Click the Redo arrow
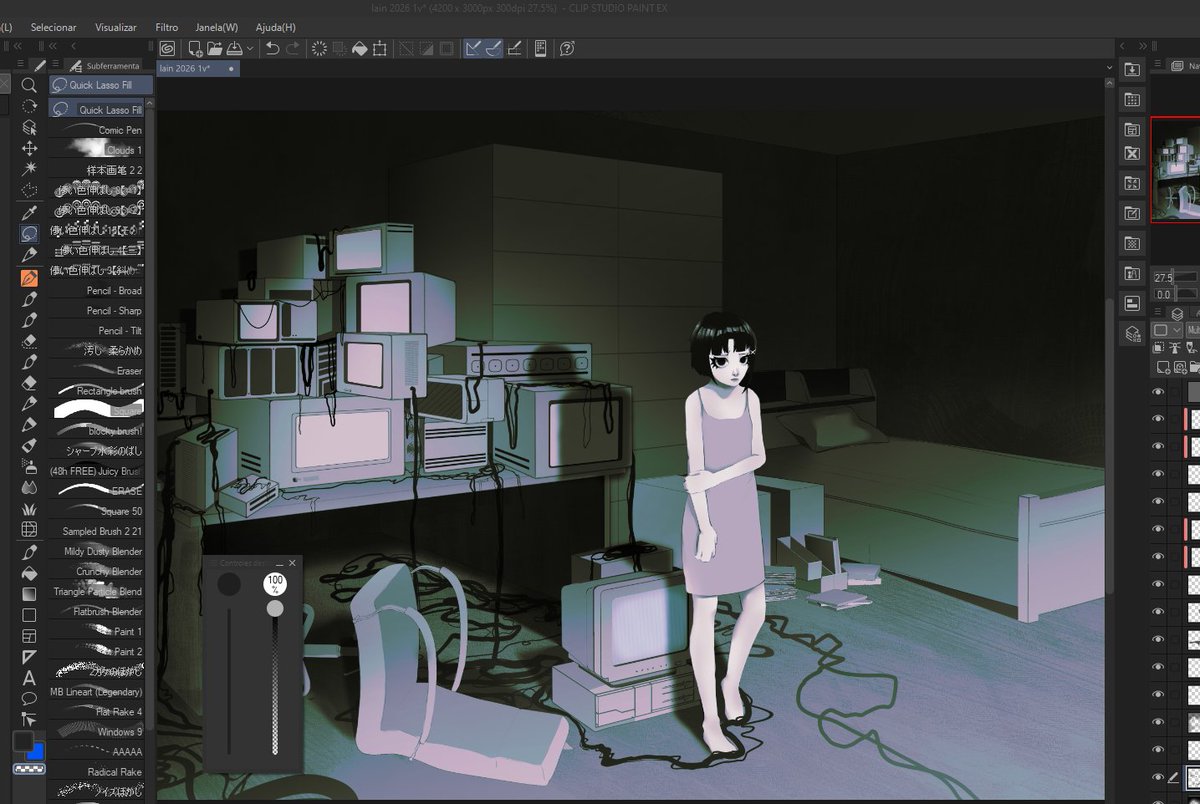The width and height of the screenshot is (1200, 804). click(x=292, y=48)
